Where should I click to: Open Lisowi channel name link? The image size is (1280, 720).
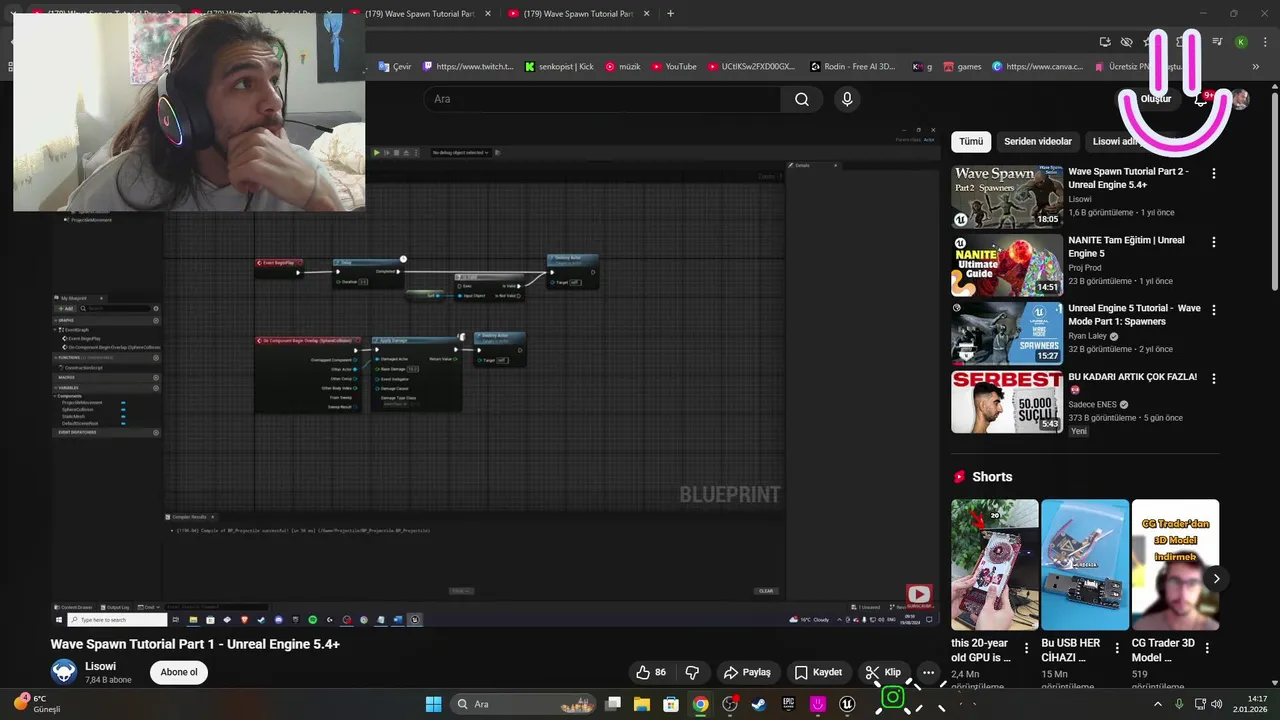coord(100,666)
